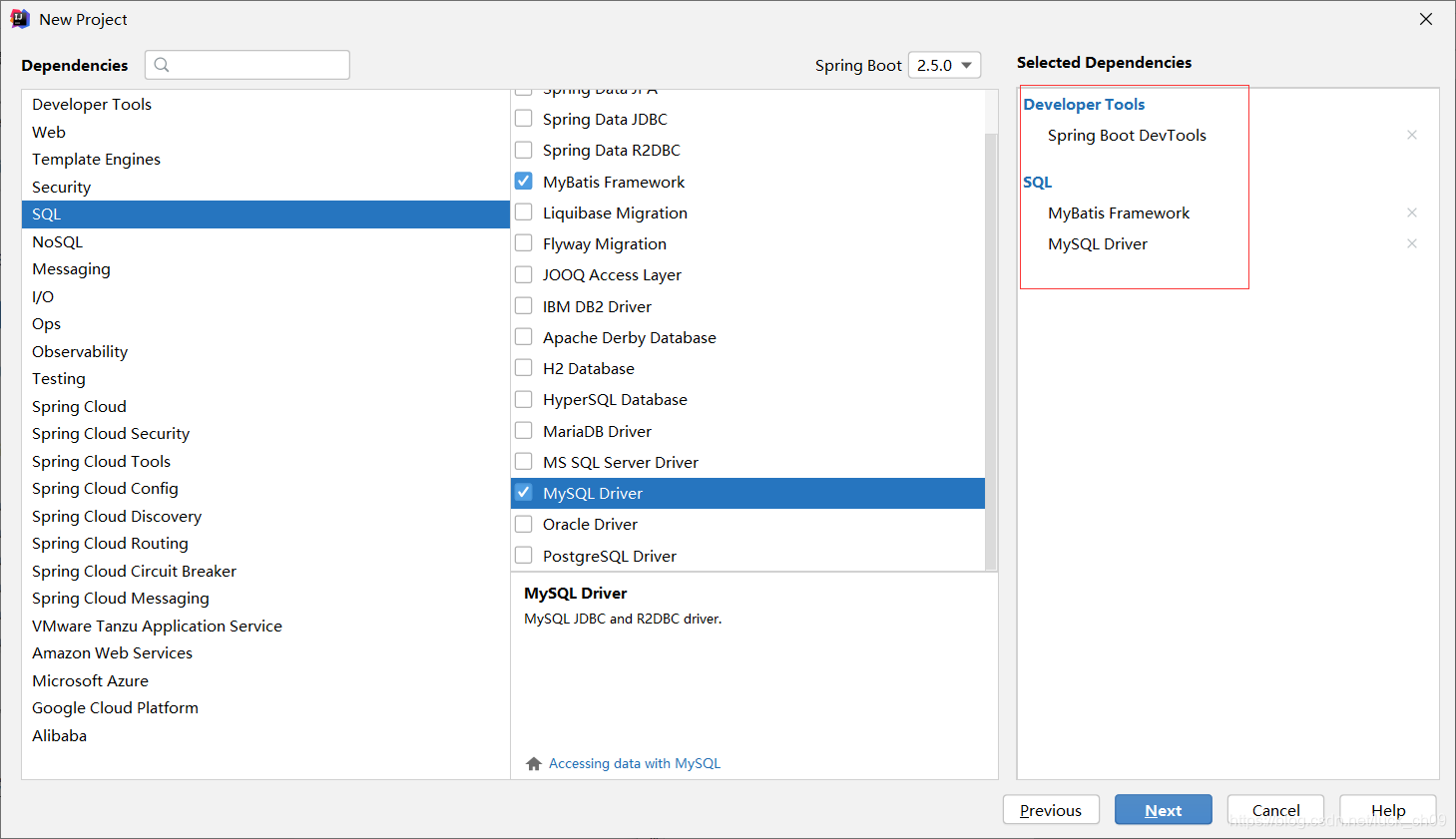Check the MariaDB Driver checkbox

[x=523, y=431]
